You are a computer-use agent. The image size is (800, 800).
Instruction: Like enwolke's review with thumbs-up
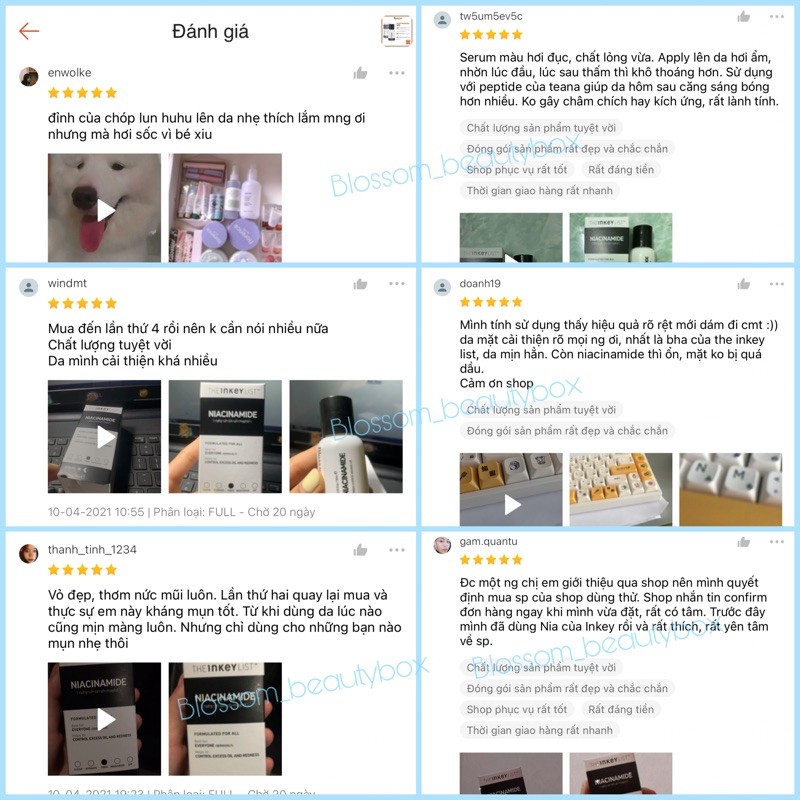360,73
